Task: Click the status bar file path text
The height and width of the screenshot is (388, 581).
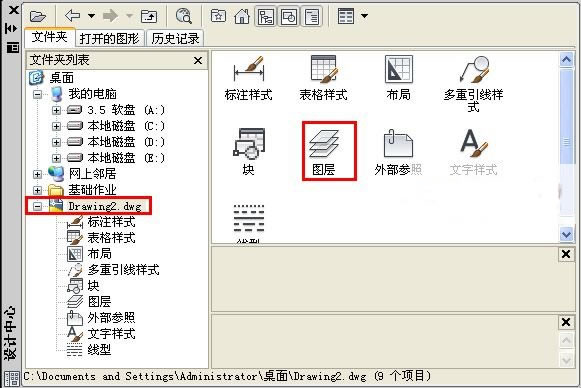Action: click(x=228, y=377)
